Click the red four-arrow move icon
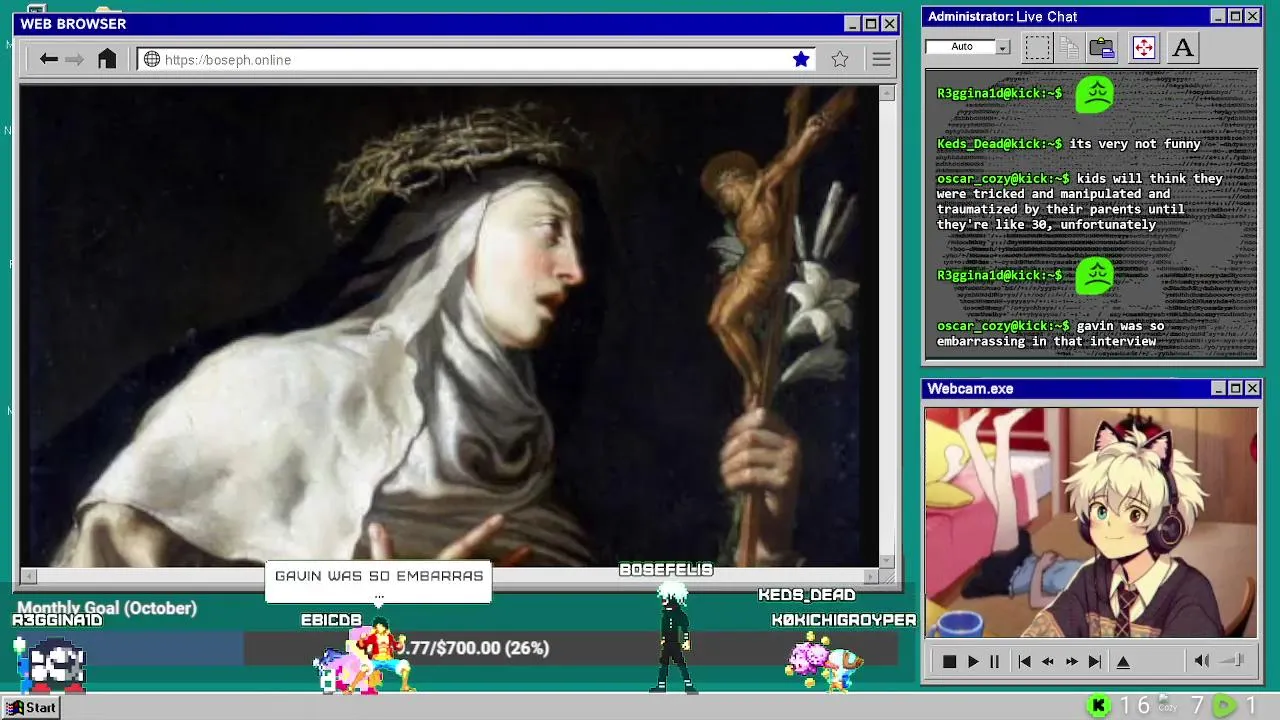Viewport: 1280px width, 720px height. (1143, 47)
